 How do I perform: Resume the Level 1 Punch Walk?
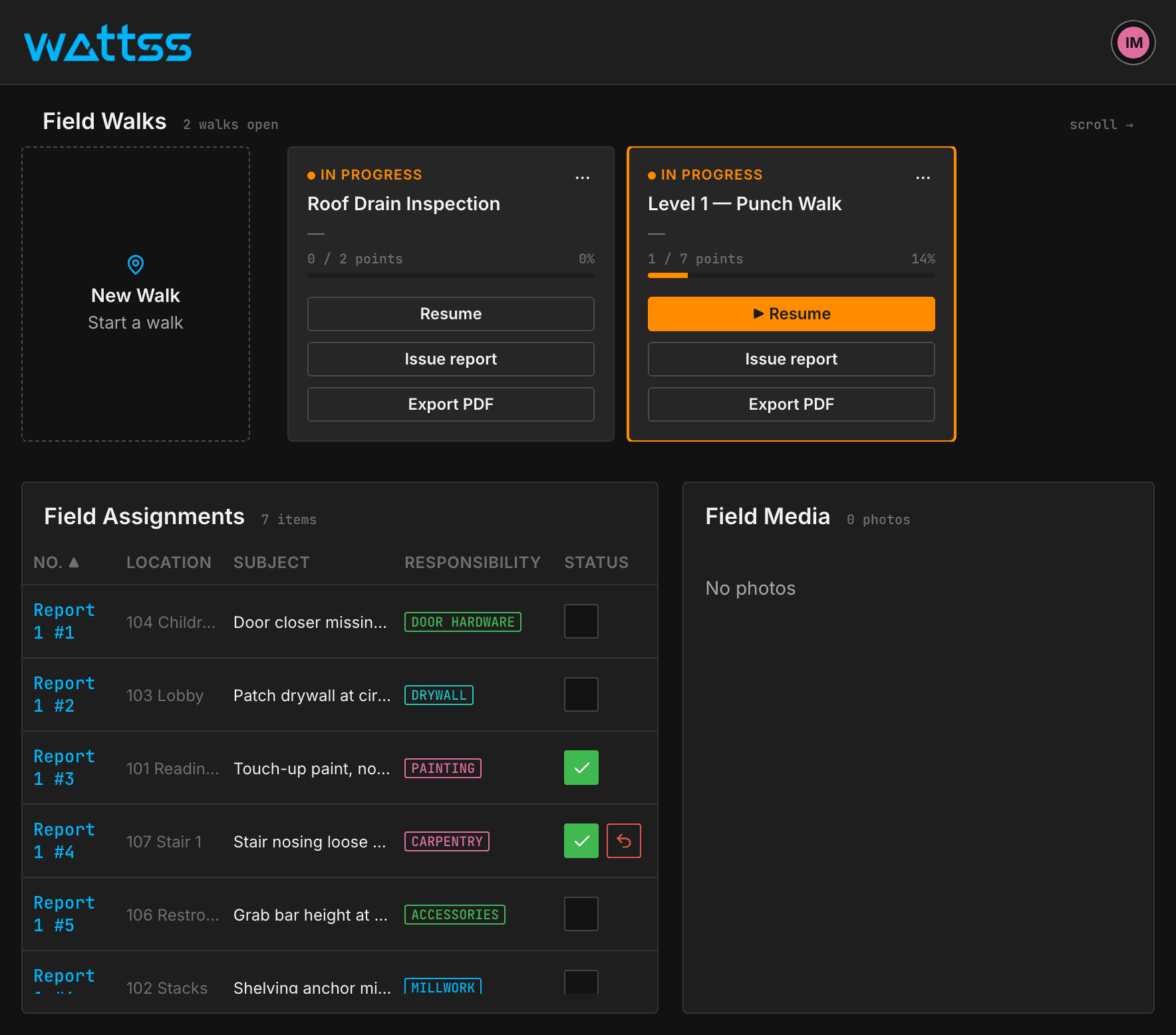pyautogui.click(x=792, y=314)
